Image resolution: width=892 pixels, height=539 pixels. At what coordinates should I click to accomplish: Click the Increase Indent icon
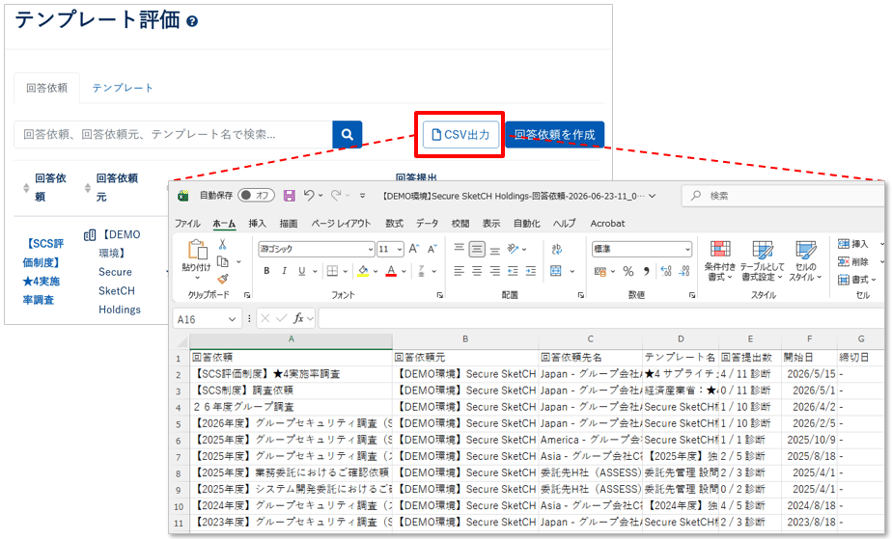tap(531, 271)
